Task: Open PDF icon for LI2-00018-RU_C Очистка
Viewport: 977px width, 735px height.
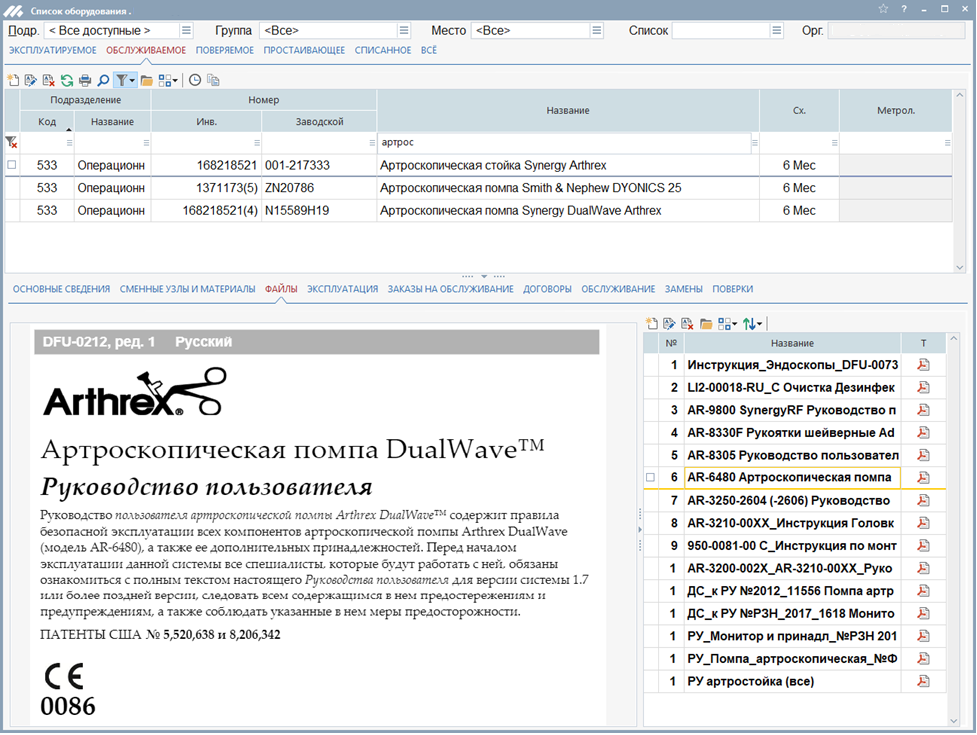Action: [x=923, y=387]
